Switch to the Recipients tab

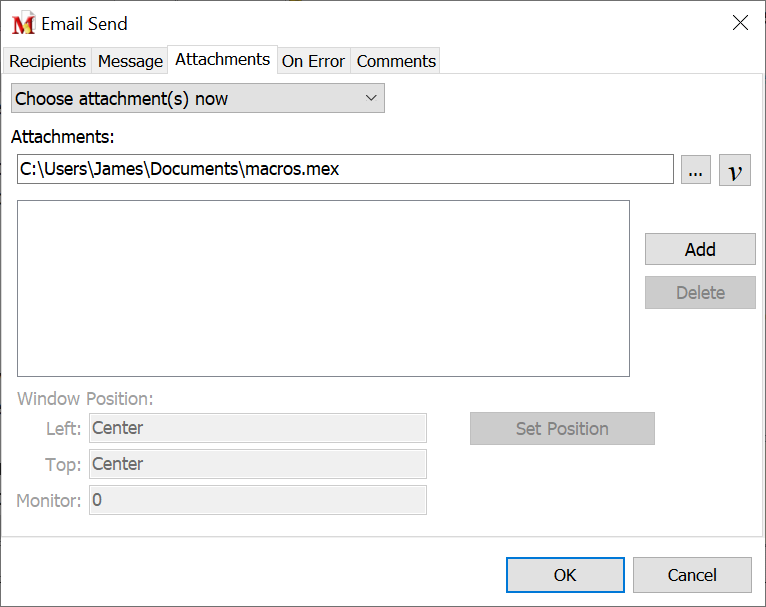pos(47,61)
